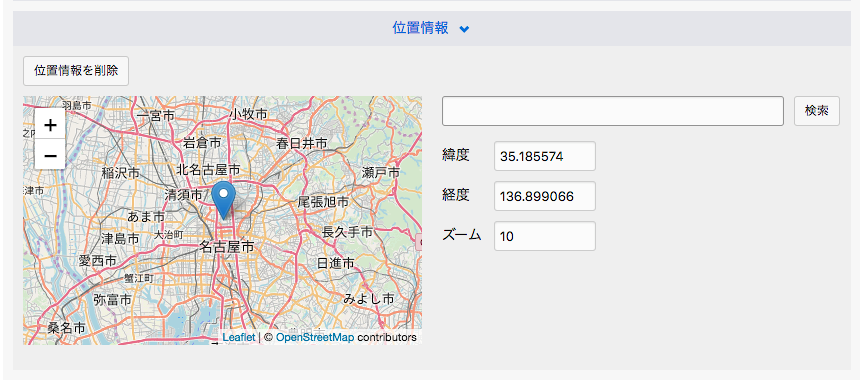Viewport: 860px width, 380px height.
Task: Click the 経度 field showing 136.899066
Action: pos(545,196)
